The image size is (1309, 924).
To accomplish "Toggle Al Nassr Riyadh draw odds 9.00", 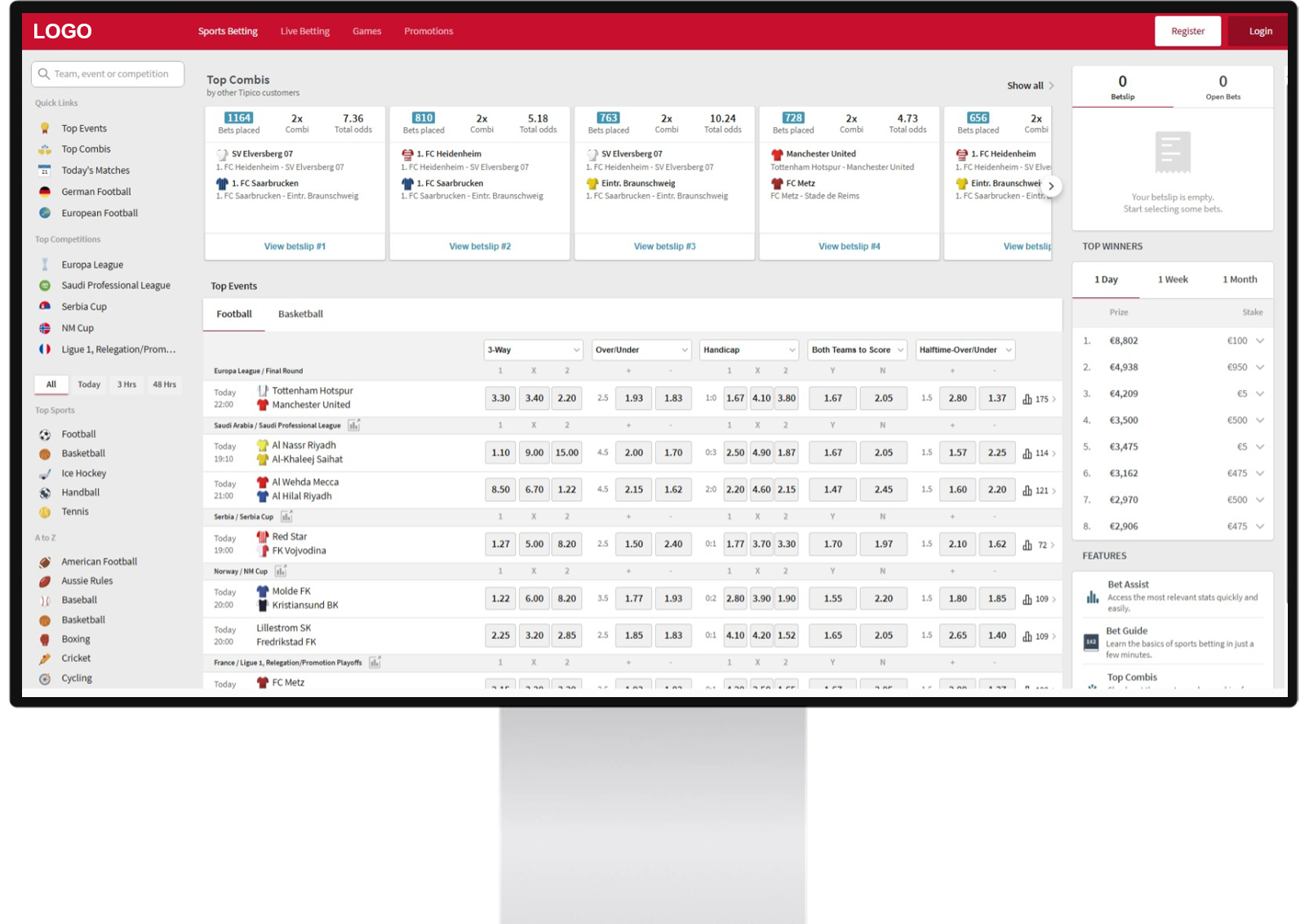I will (534, 453).
